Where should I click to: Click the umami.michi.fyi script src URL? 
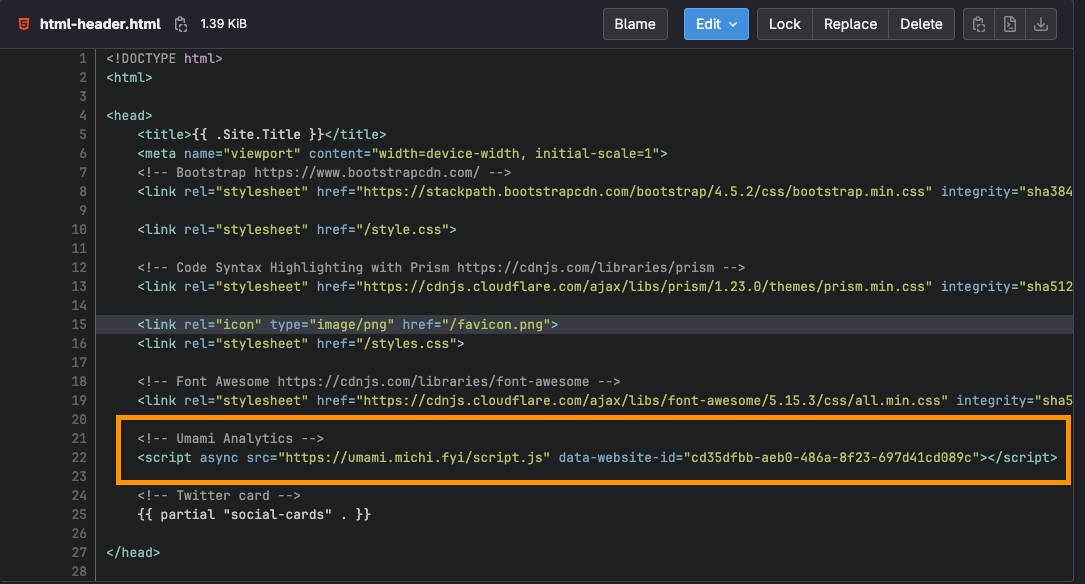pyautogui.click(x=415, y=458)
